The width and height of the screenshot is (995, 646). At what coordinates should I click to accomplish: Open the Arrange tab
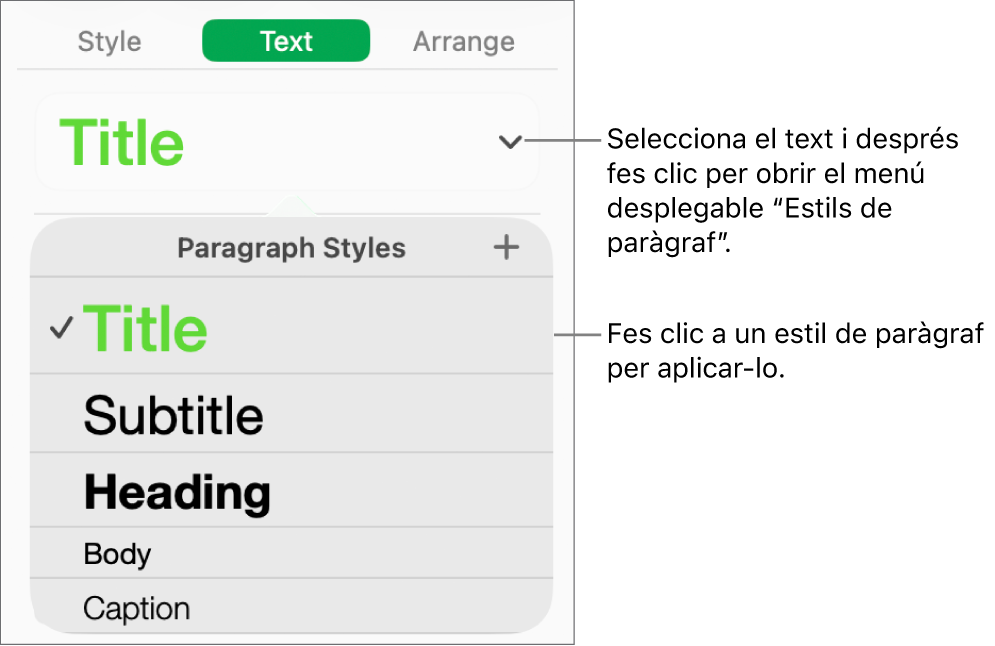coord(463,41)
